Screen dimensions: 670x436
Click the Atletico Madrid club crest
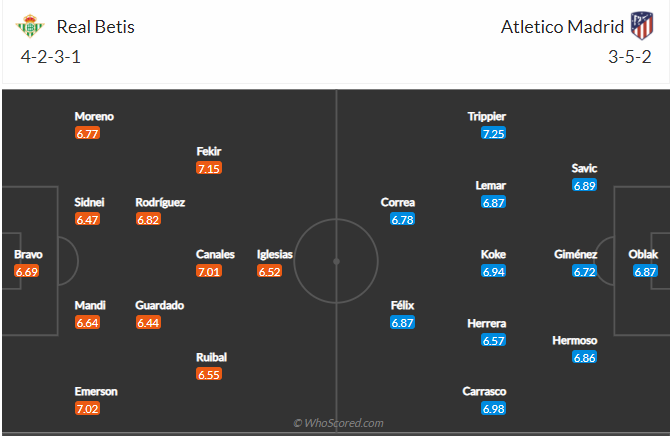[x=640, y=26]
